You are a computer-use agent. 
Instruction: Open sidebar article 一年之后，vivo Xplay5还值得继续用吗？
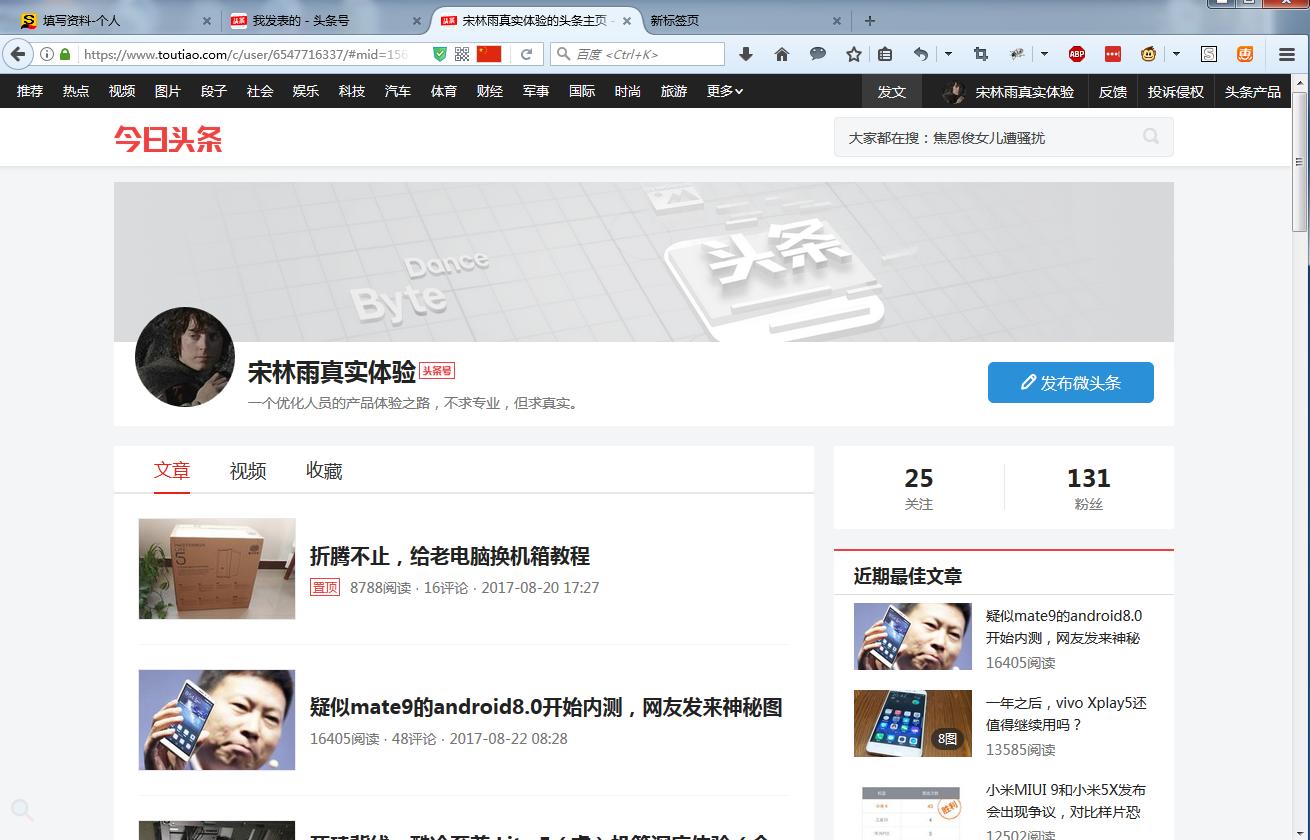click(x=1066, y=714)
